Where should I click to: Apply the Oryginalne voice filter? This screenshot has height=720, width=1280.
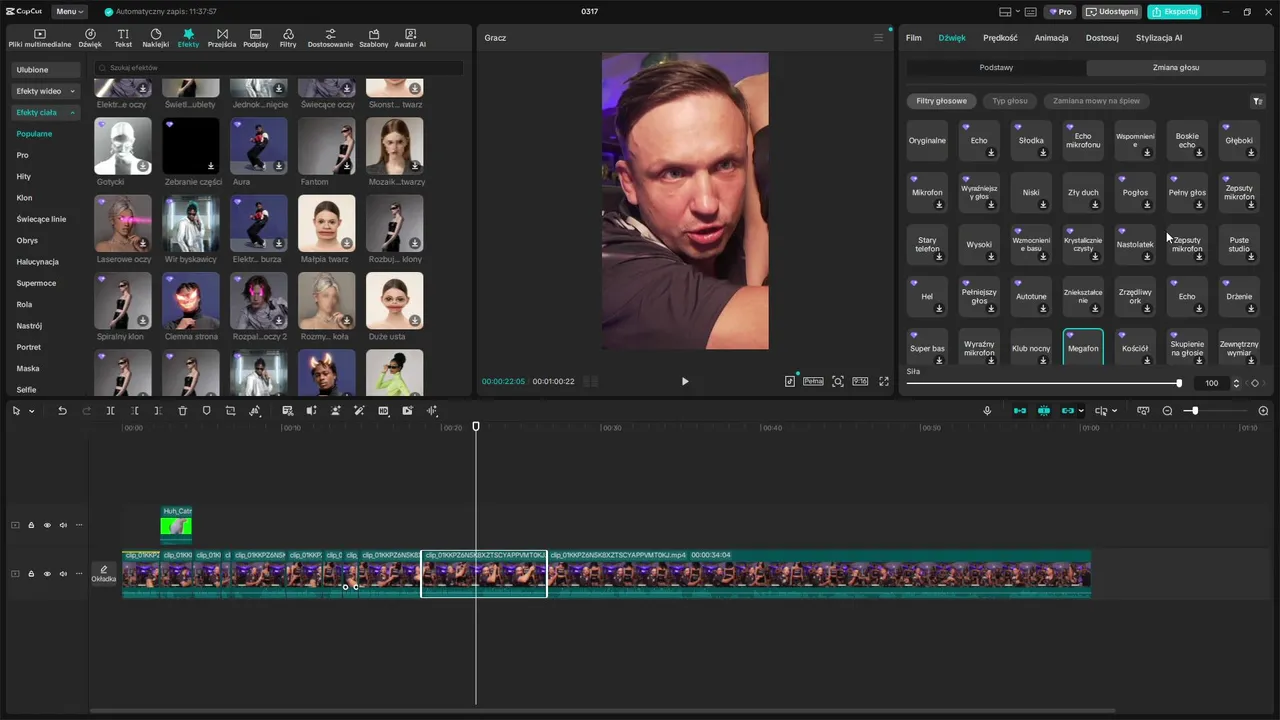tap(927, 140)
